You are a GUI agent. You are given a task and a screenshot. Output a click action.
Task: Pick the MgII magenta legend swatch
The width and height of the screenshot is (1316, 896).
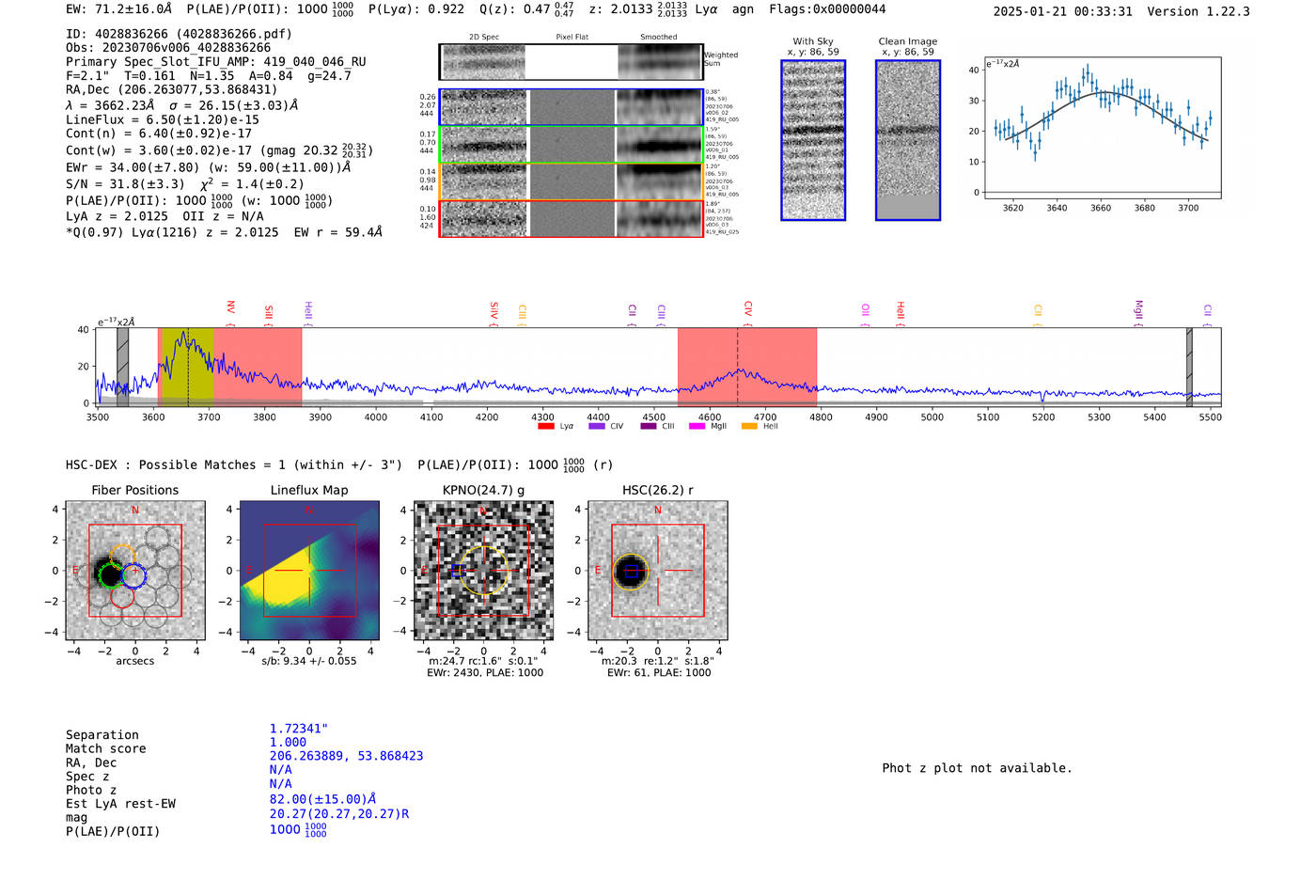(x=697, y=427)
